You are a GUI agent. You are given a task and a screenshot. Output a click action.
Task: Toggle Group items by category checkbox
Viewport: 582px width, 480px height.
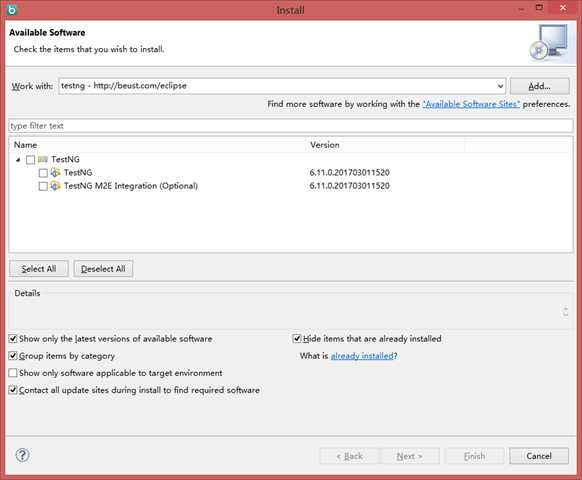pos(13,356)
